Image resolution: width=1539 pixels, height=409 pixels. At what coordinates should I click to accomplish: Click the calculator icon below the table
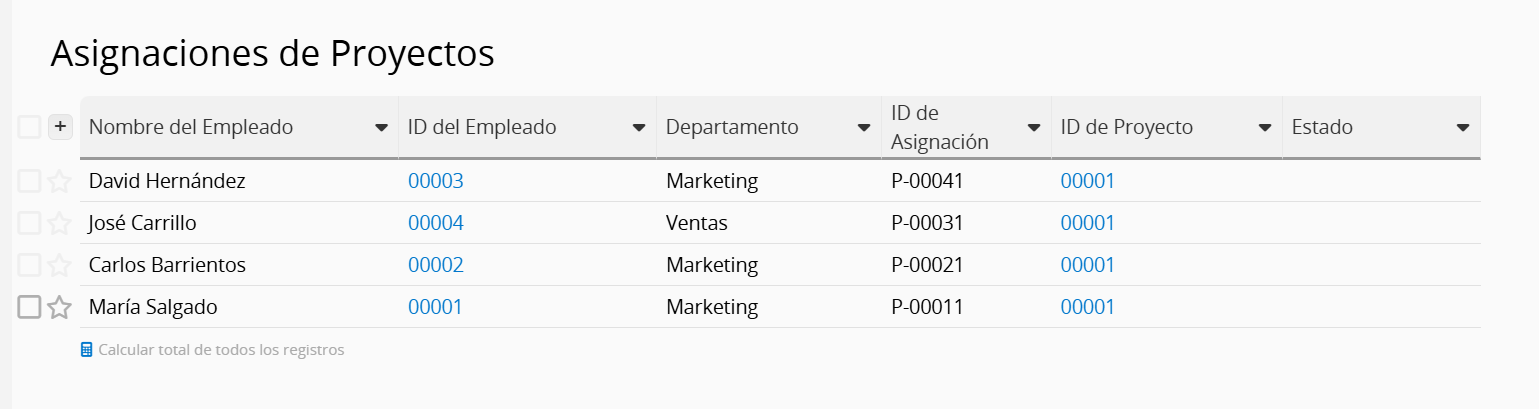click(86, 350)
